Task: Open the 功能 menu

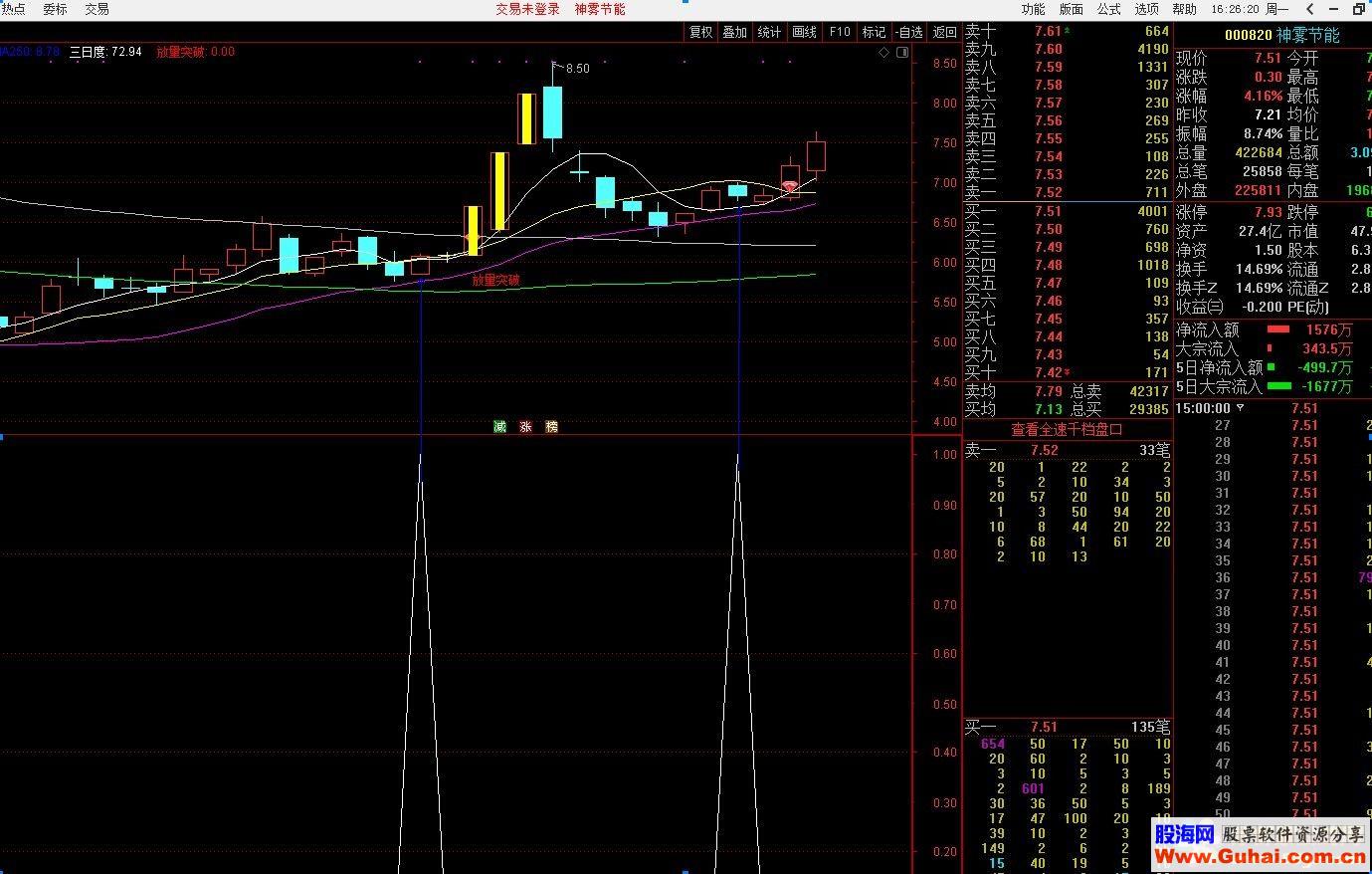Action: (x=1033, y=9)
